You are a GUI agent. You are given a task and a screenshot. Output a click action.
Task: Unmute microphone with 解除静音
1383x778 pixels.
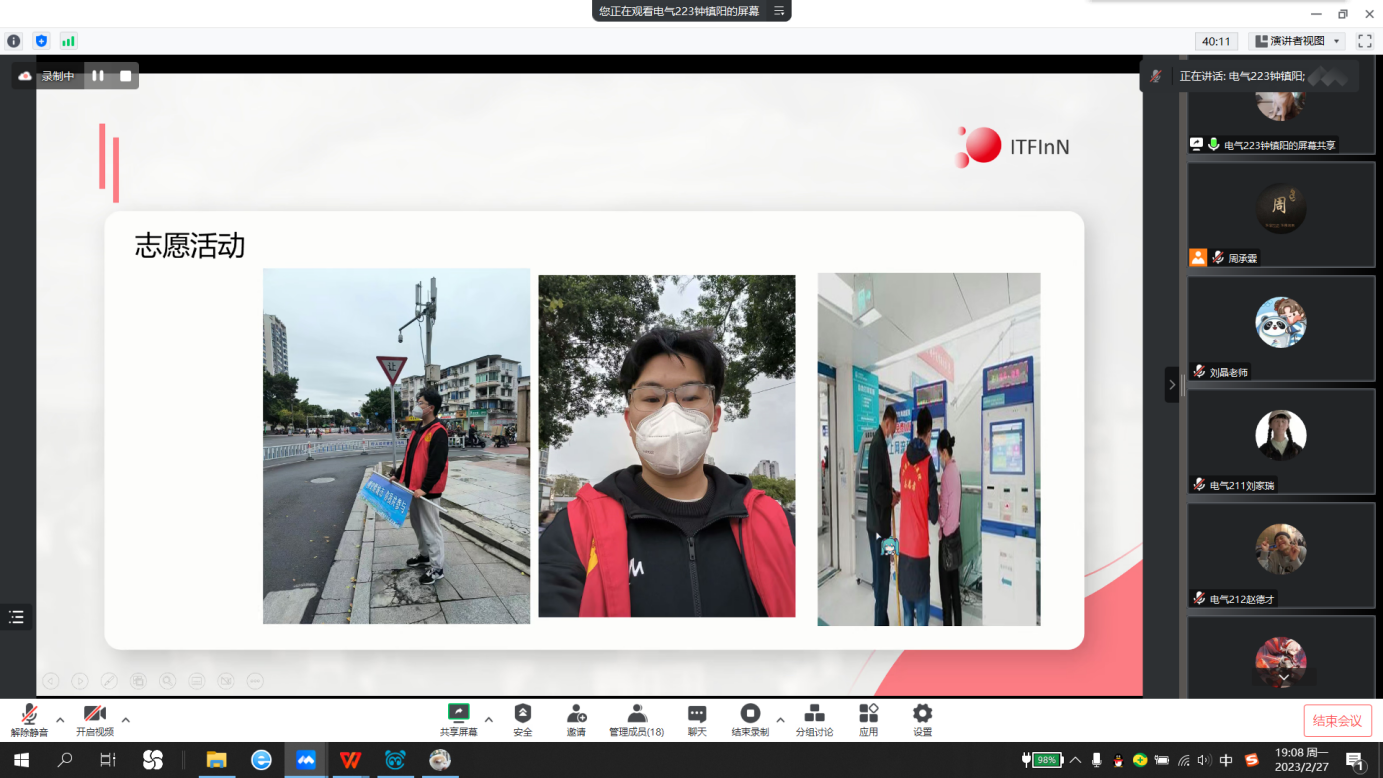click(29, 720)
